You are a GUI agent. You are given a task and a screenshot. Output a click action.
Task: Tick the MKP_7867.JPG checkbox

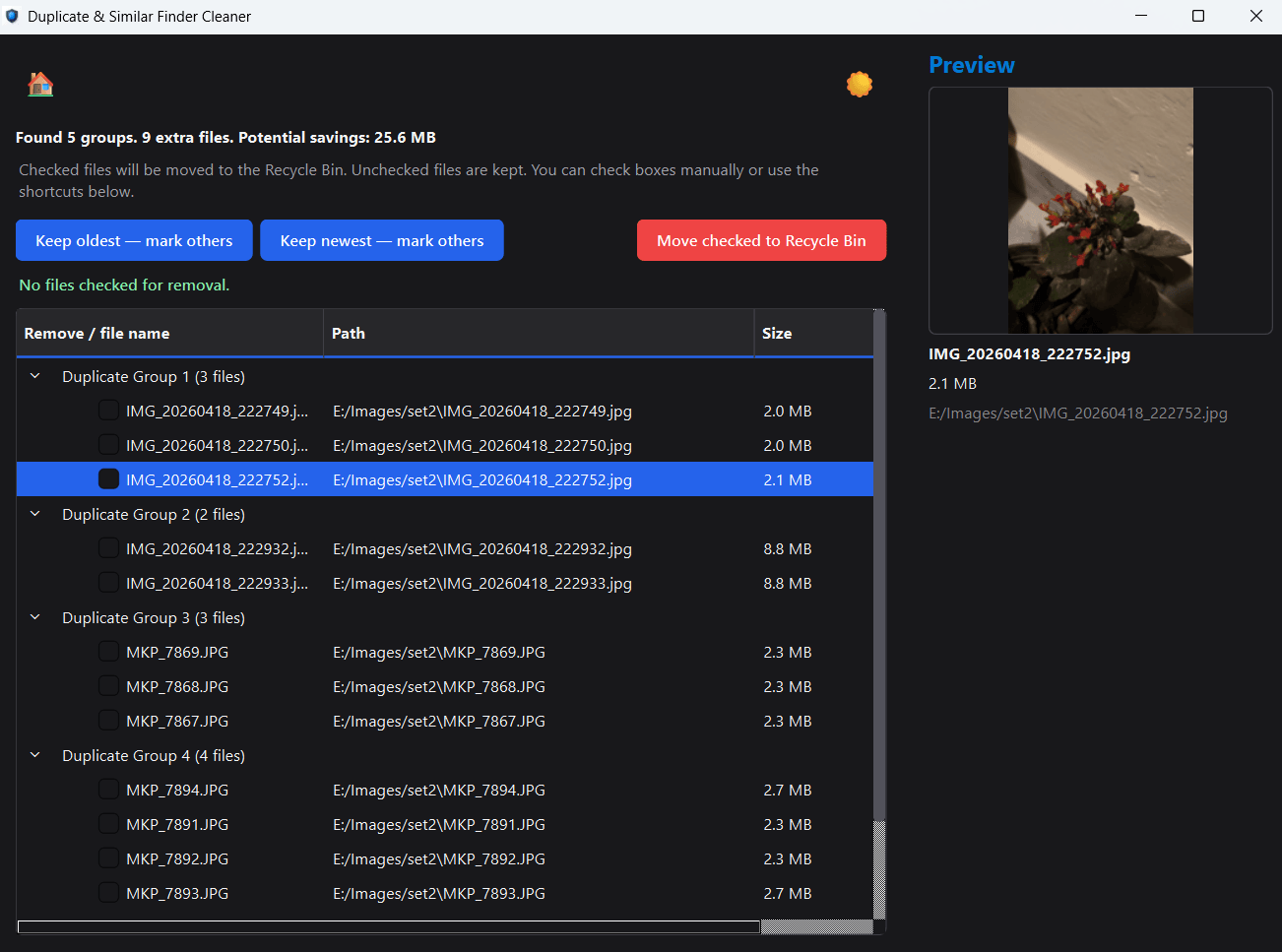pos(108,721)
